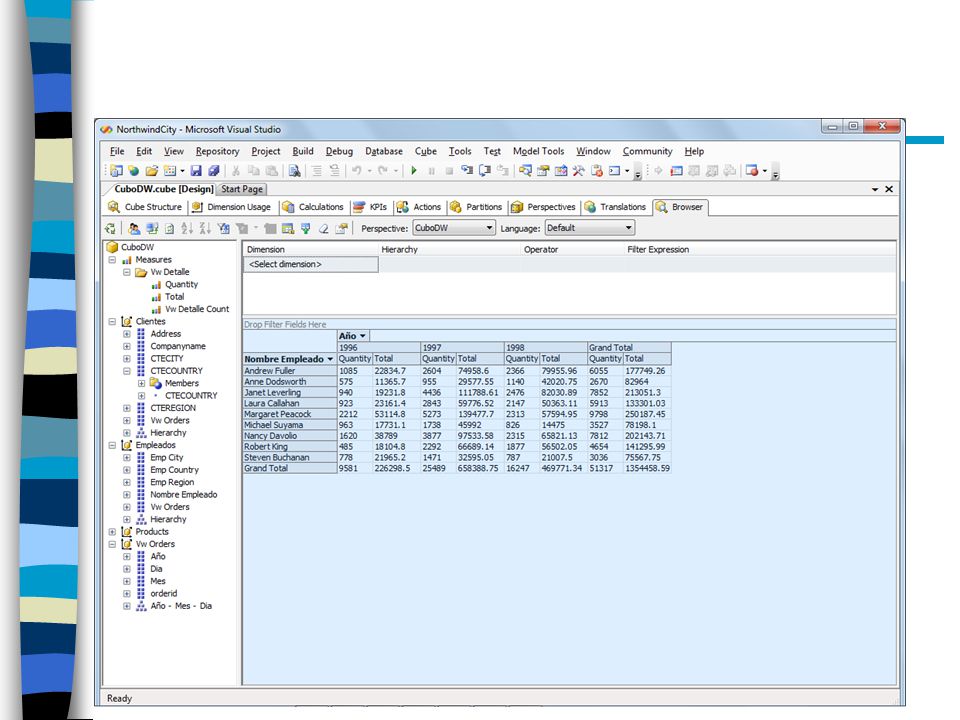960x720 pixels.
Task: Click the Process cube icon in Browser toolbar
Action: point(110,228)
